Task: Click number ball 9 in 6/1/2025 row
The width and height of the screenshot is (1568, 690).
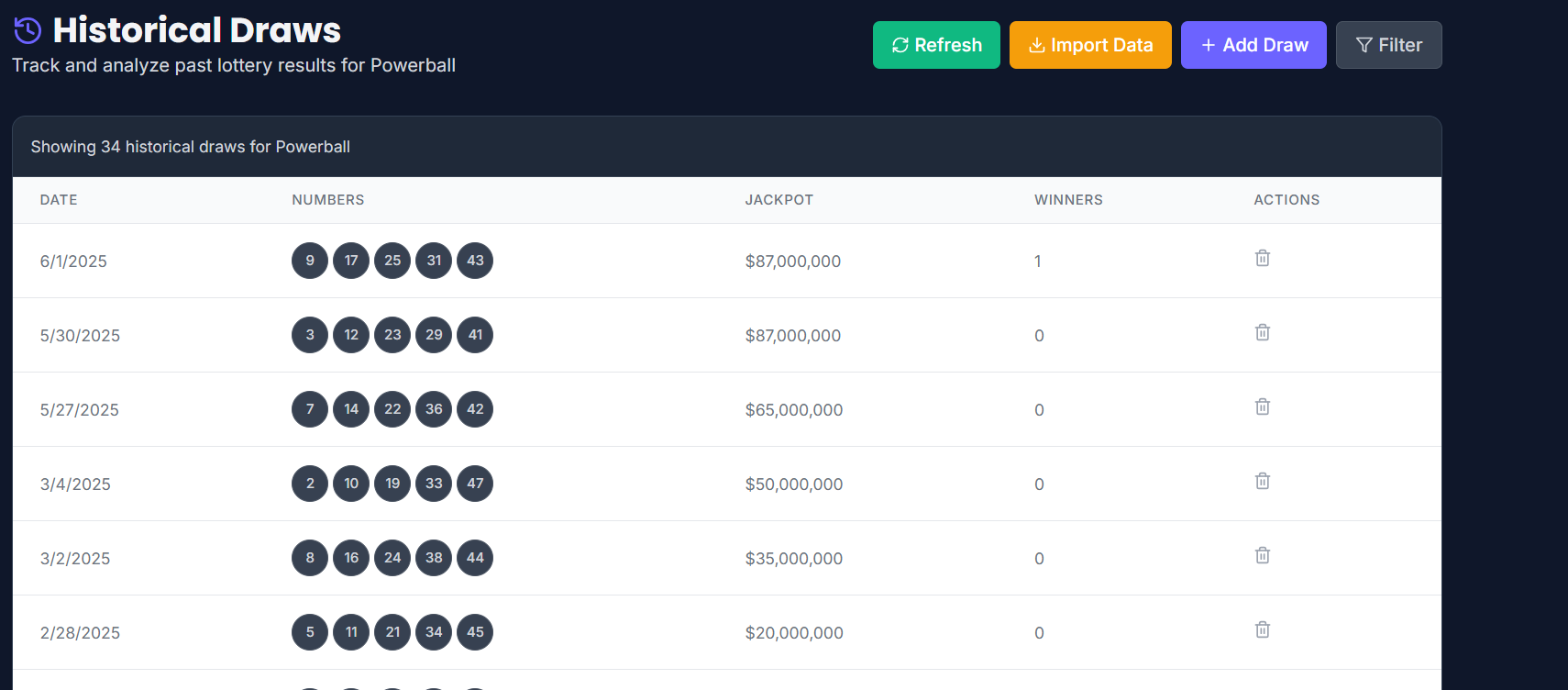Action: point(310,261)
